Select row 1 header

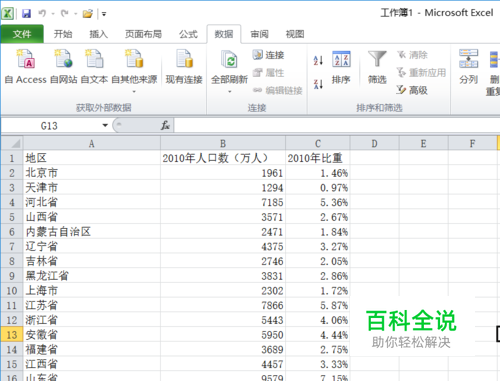[12, 158]
